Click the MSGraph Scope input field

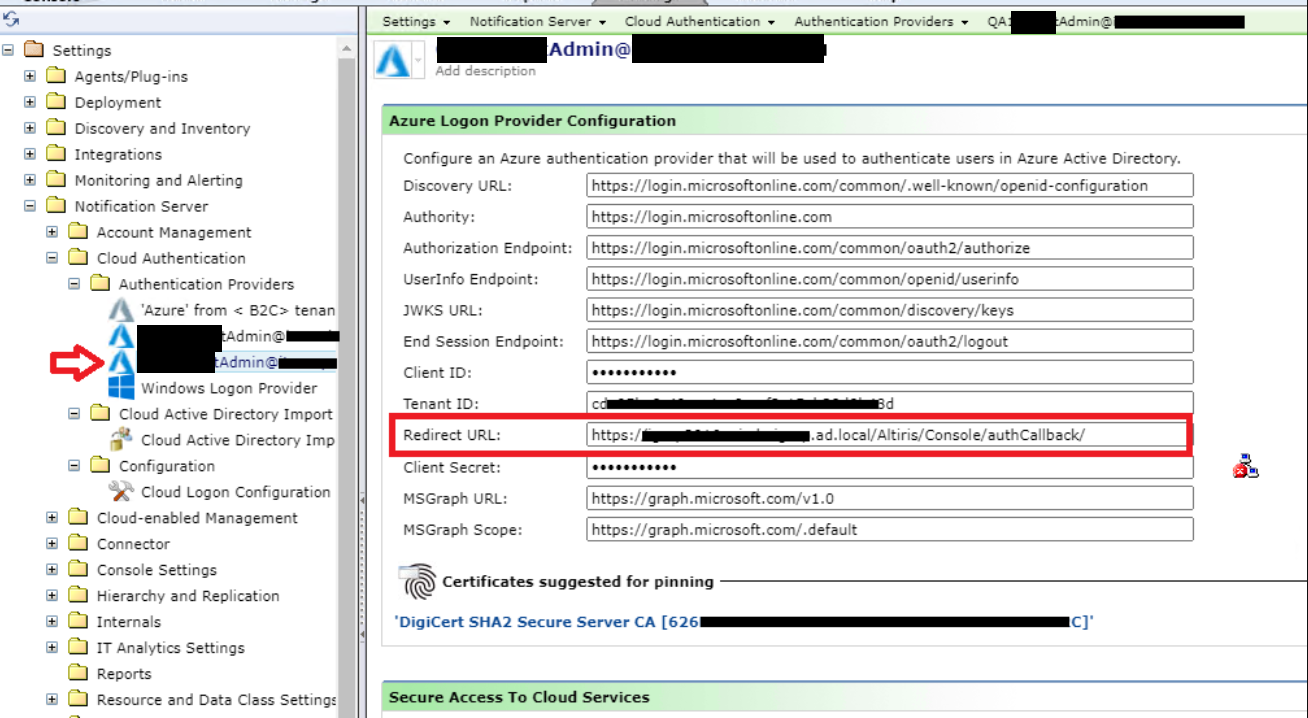pyautogui.click(x=890, y=529)
